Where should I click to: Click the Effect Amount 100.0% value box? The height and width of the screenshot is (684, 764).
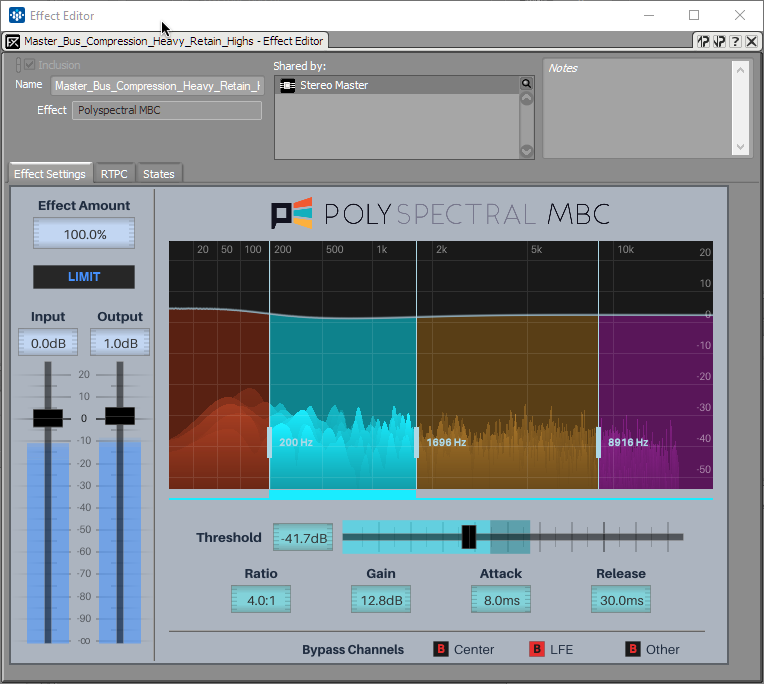click(x=84, y=234)
